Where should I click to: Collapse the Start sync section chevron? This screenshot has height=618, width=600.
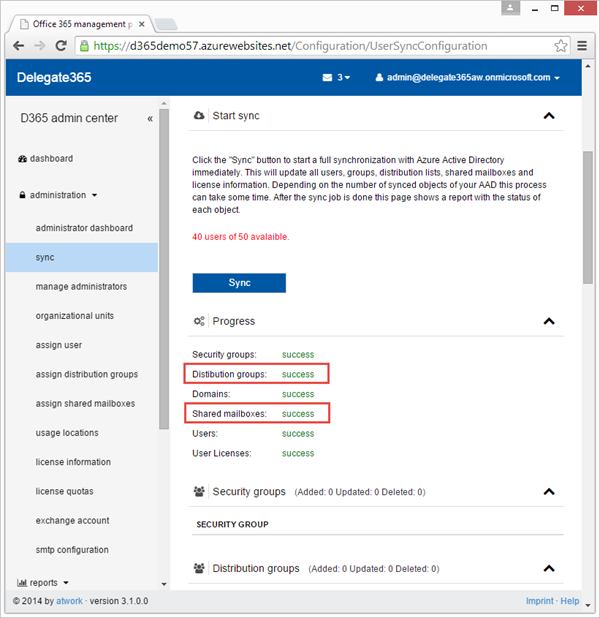pos(549,116)
